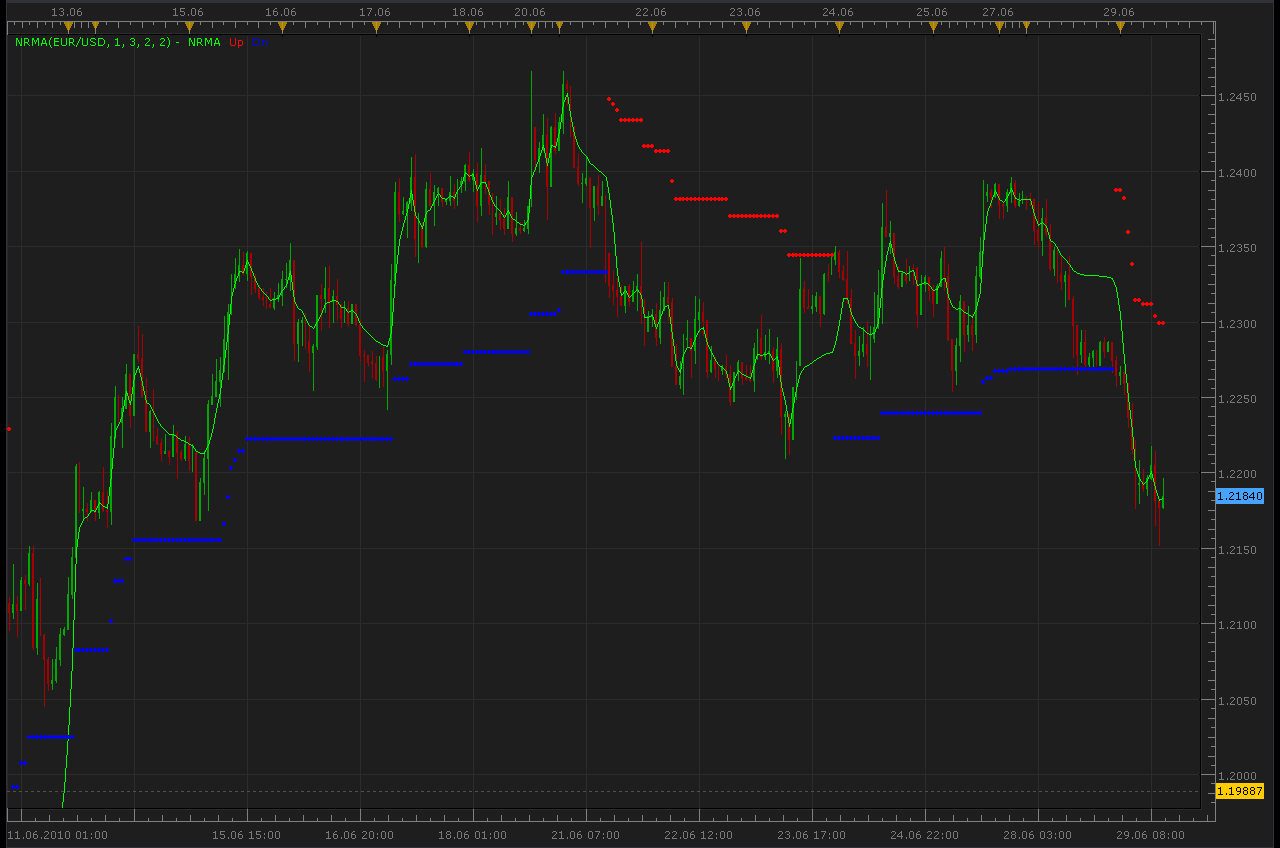The height and width of the screenshot is (848, 1280).
Task: Click the 13.06 date label on top axis
Action: pos(67,12)
